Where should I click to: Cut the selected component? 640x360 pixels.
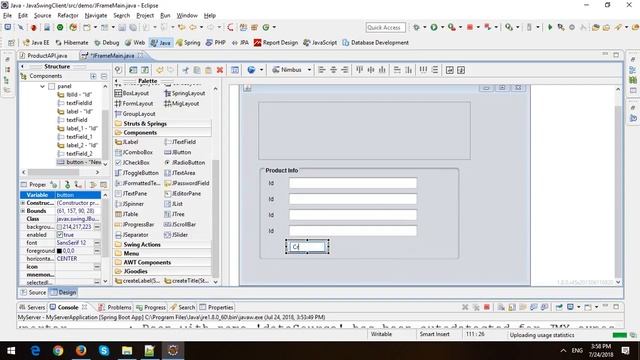pos(186,70)
